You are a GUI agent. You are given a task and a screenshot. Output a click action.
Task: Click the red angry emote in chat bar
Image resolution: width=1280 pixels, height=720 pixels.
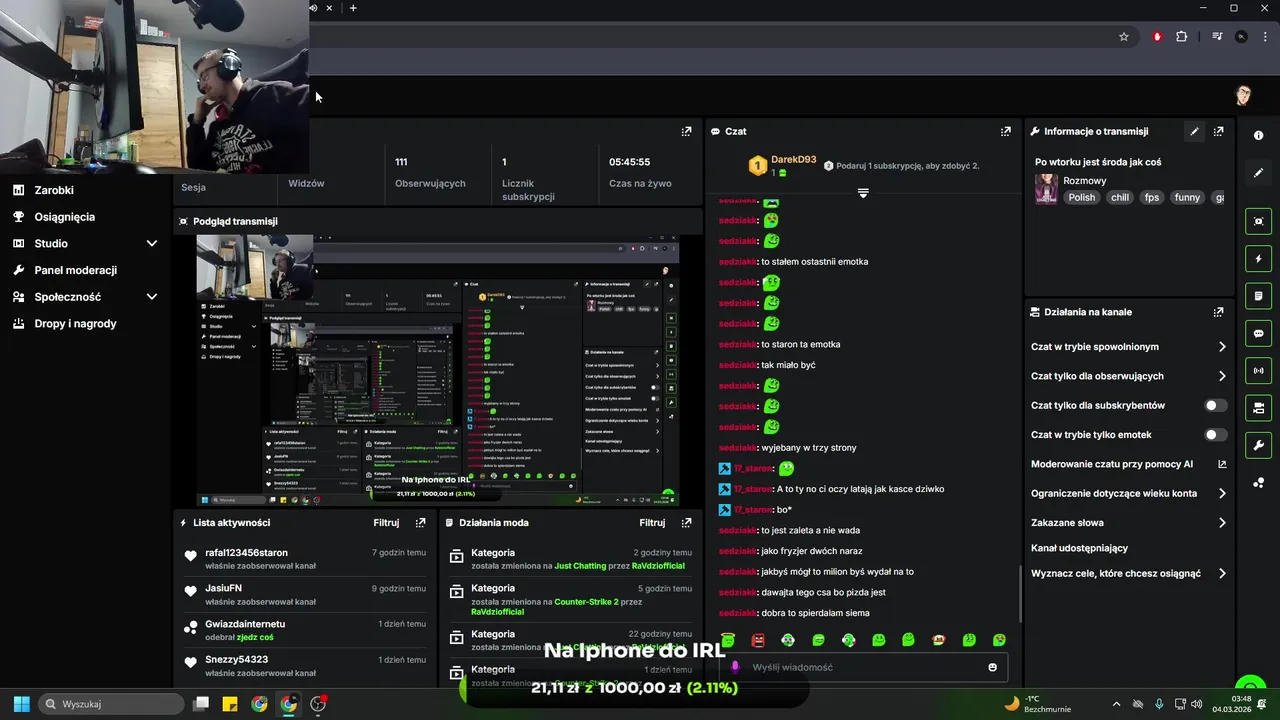tap(758, 640)
